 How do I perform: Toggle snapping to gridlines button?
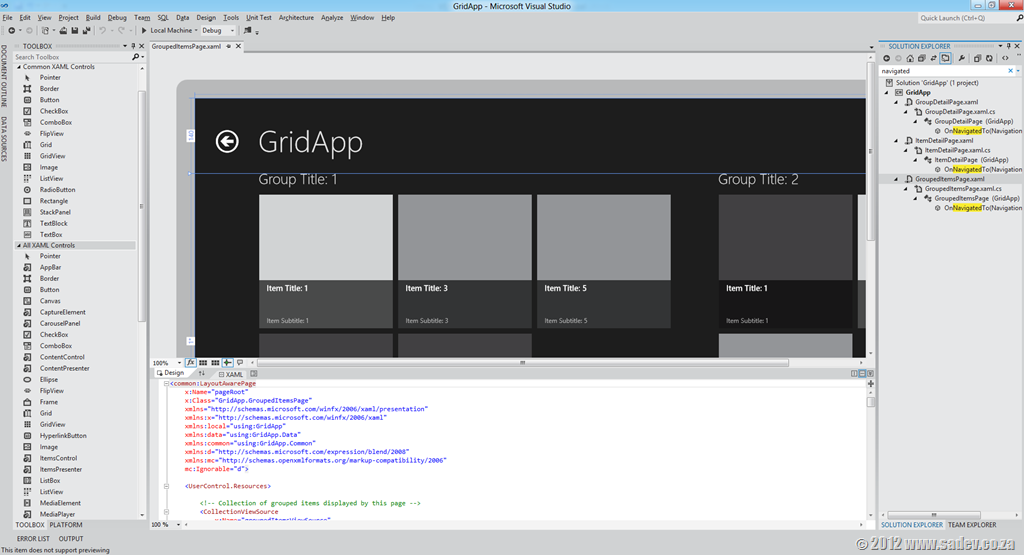pos(215,362)
